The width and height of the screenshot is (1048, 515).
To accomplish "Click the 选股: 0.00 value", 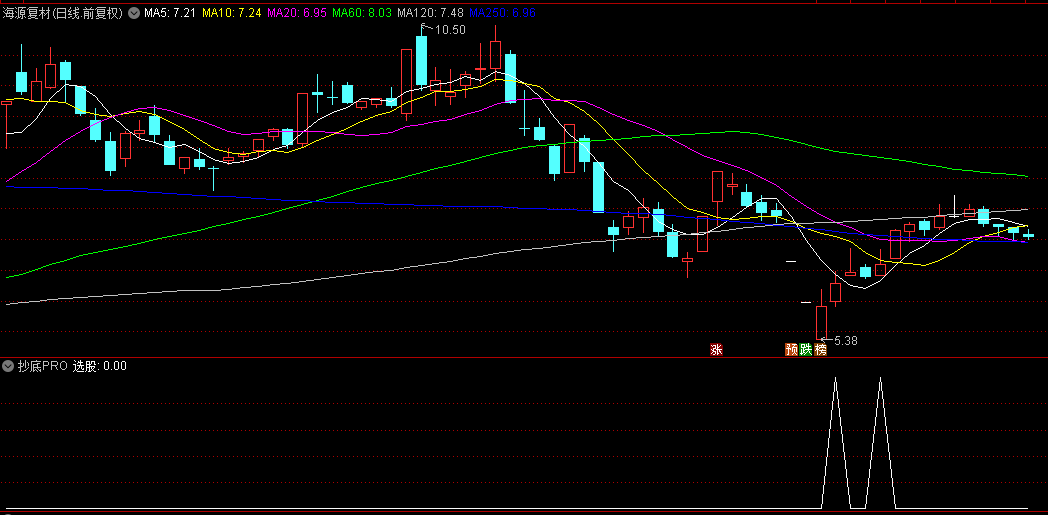I will (x=100, y=366).
